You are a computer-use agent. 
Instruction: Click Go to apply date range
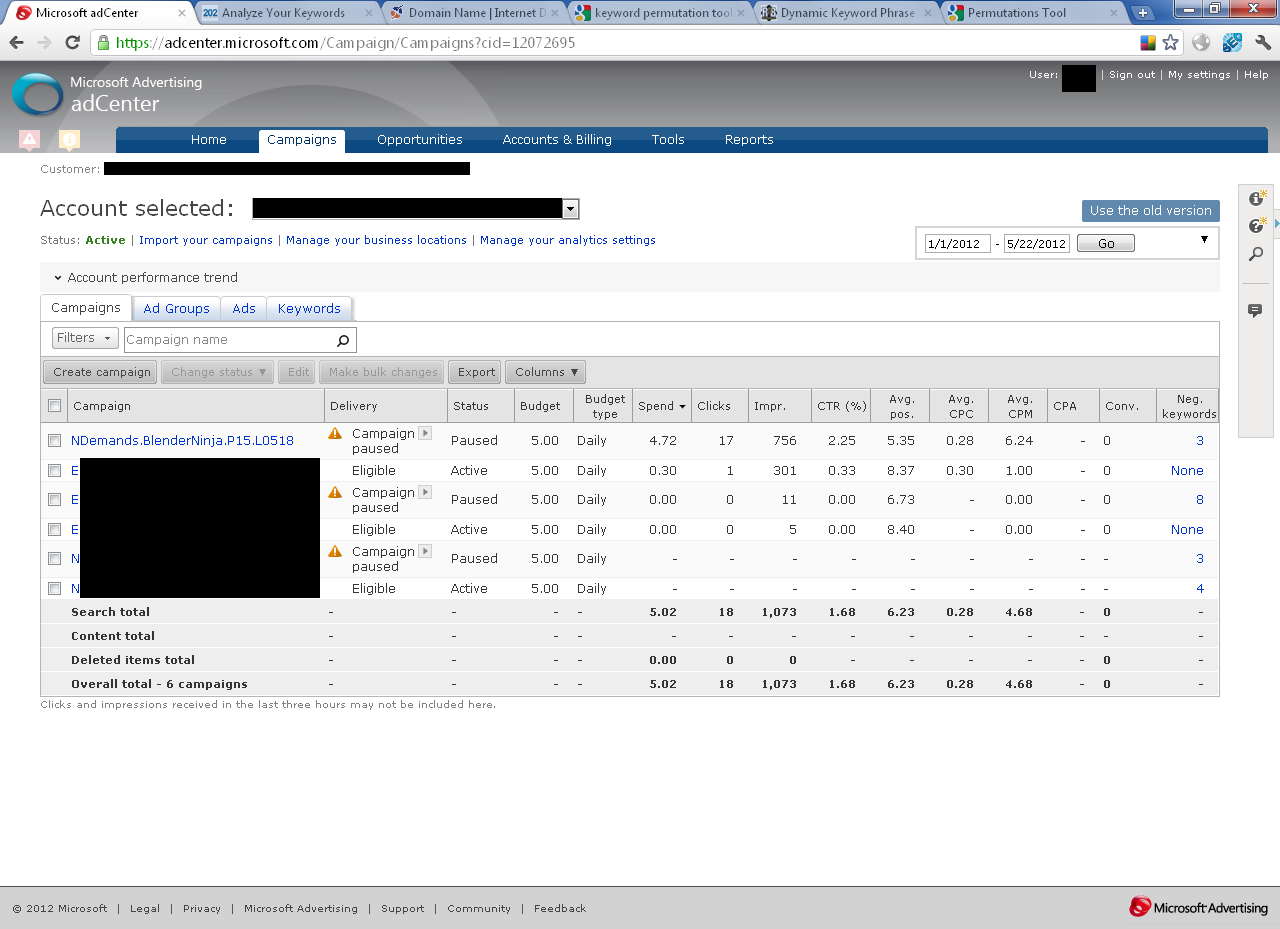coord(1106,243)
